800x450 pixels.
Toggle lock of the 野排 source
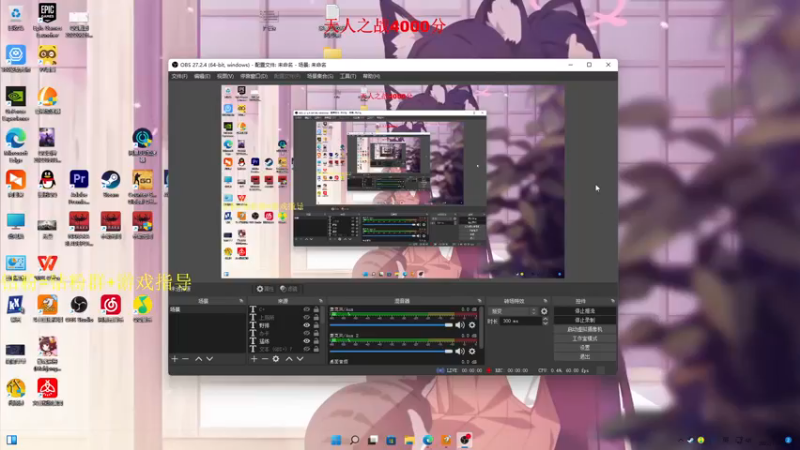(316, 325)
